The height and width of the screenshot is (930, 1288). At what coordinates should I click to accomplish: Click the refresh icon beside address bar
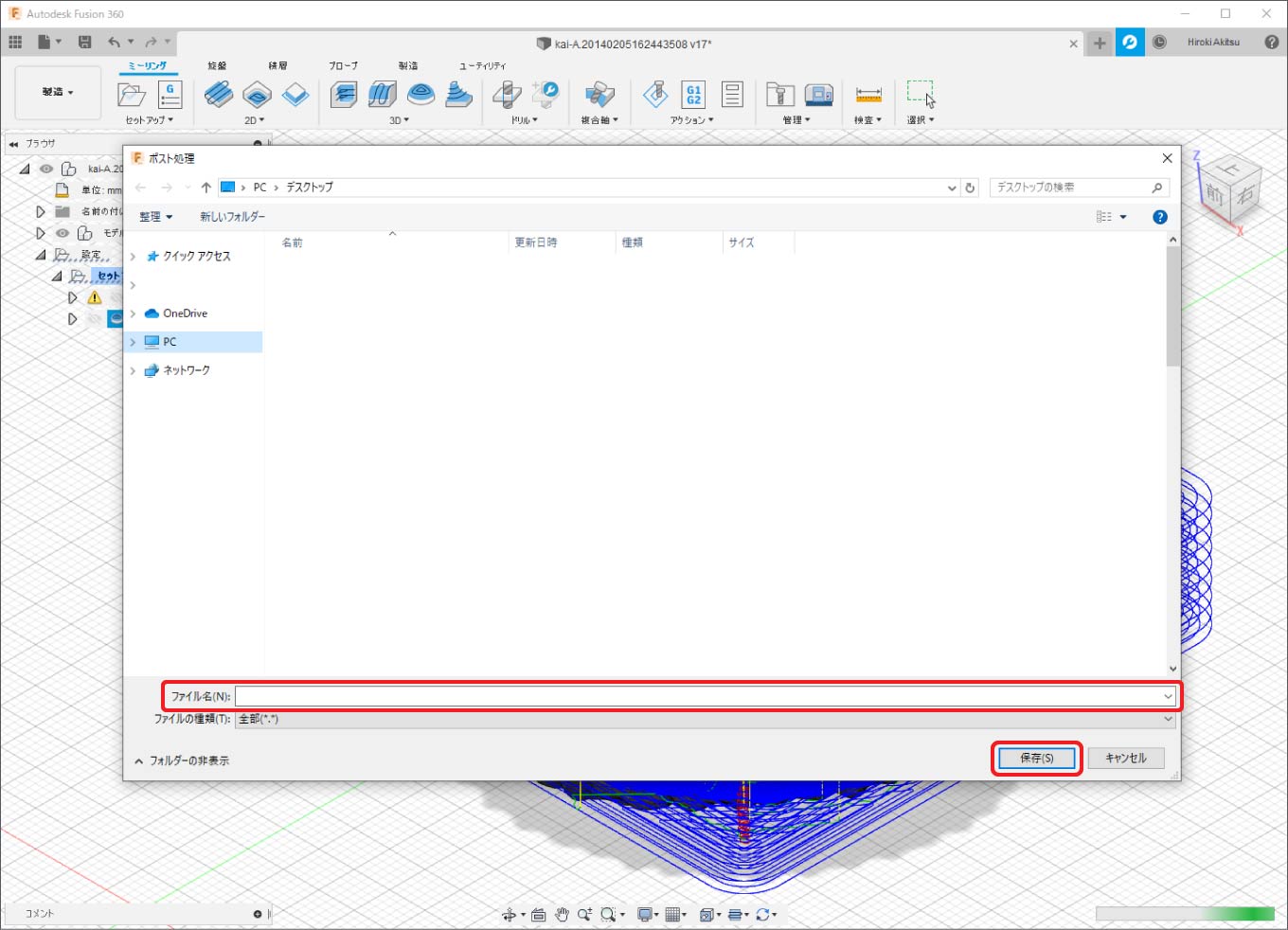[970, 188]
